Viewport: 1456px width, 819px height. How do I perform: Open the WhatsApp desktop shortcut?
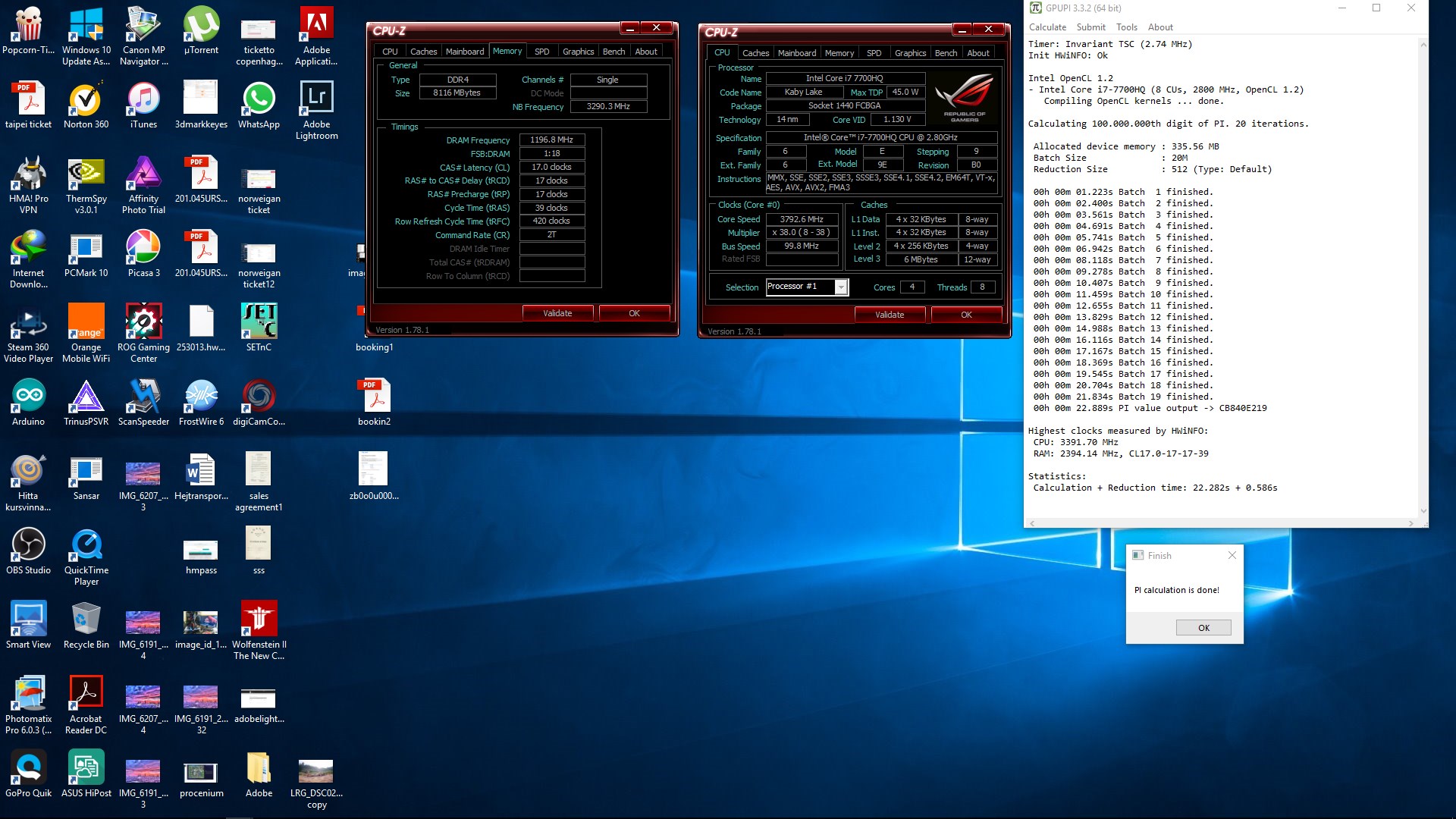pyautogui.click(x=259, y=106)
